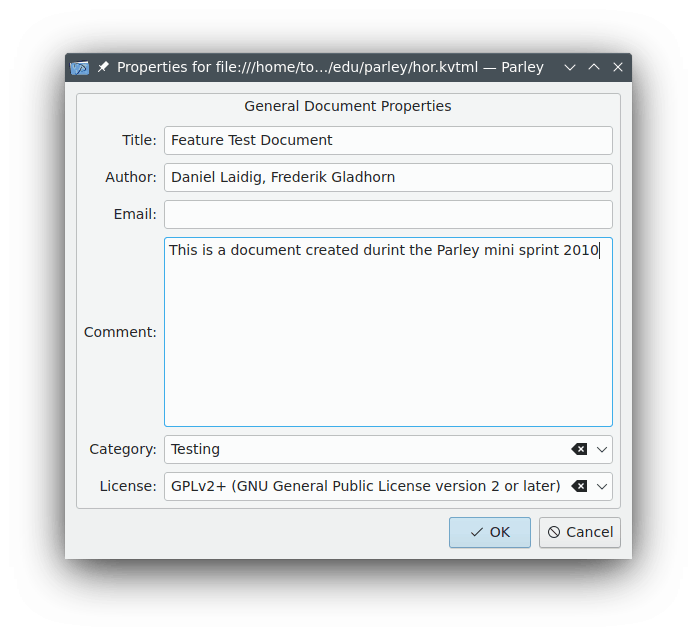Maximize the Properties dialog

(x=594, y=68)
